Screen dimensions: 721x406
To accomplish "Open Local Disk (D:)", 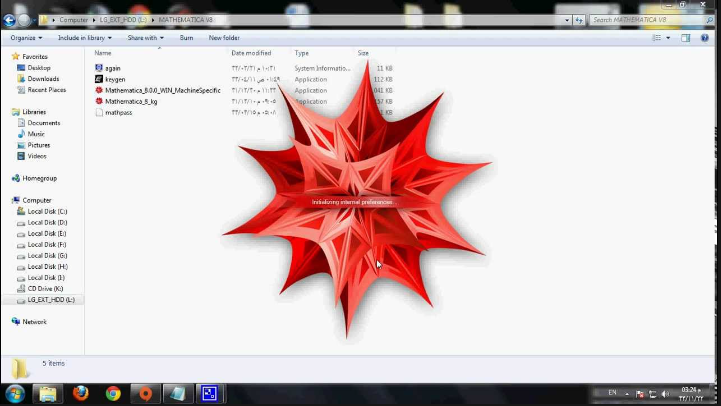I will coord(47,223).
